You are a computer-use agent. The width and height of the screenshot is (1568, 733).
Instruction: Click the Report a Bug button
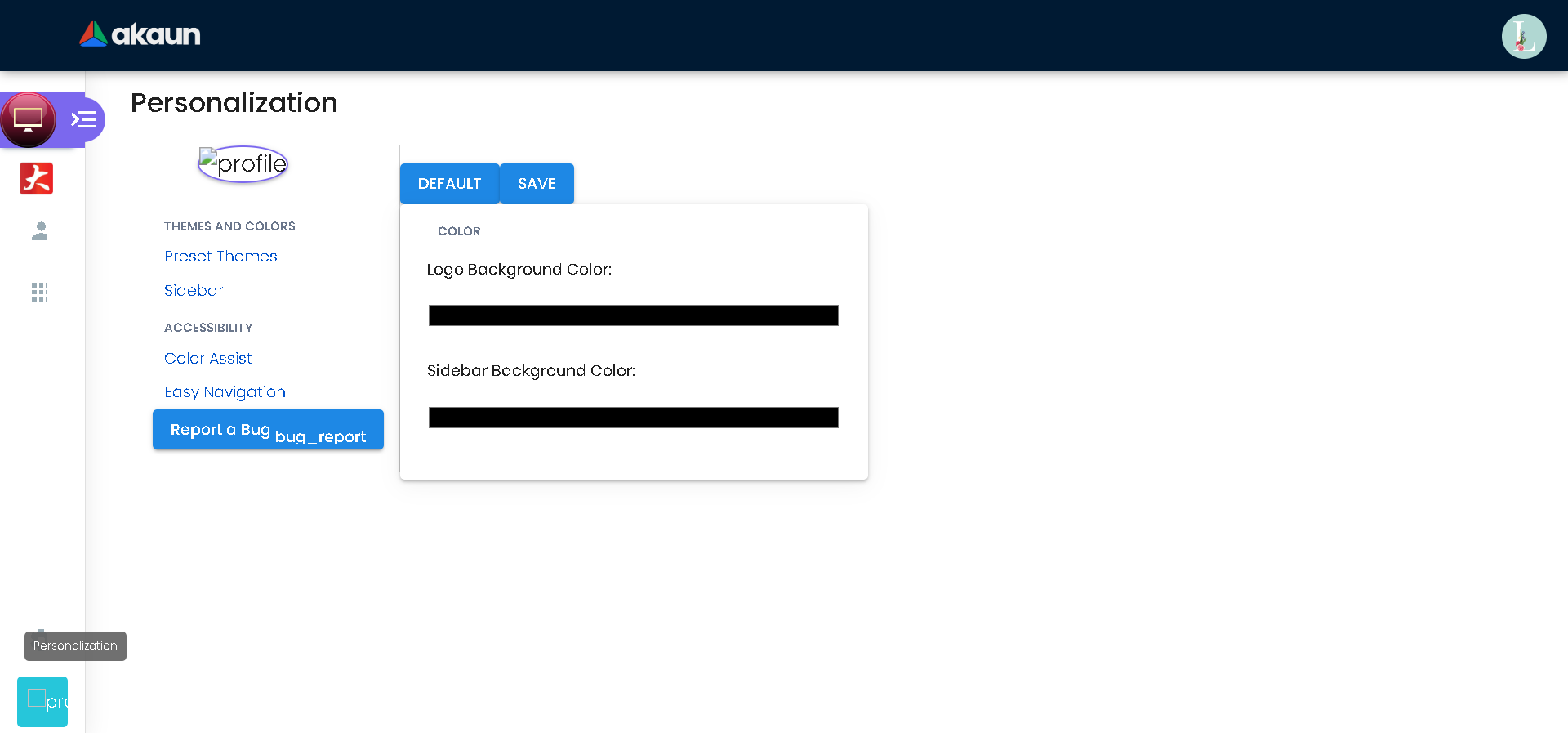[268, 430]
